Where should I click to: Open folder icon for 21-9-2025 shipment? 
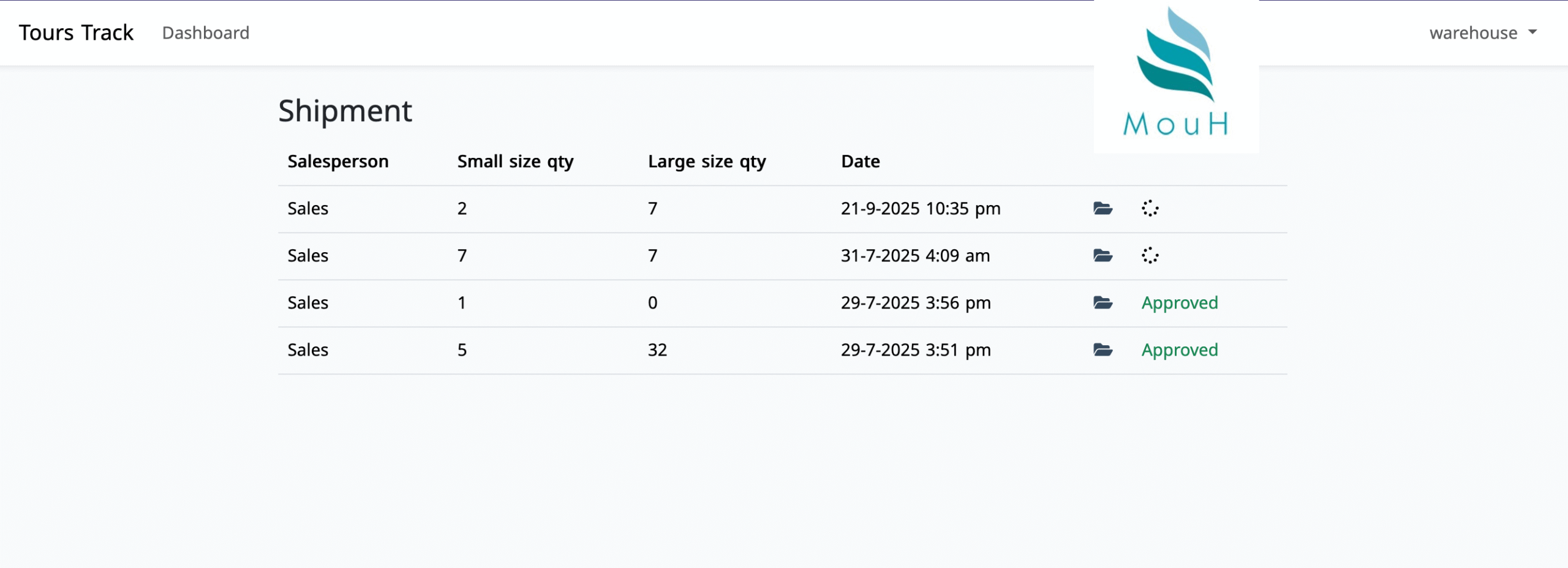pos(1102,209)
